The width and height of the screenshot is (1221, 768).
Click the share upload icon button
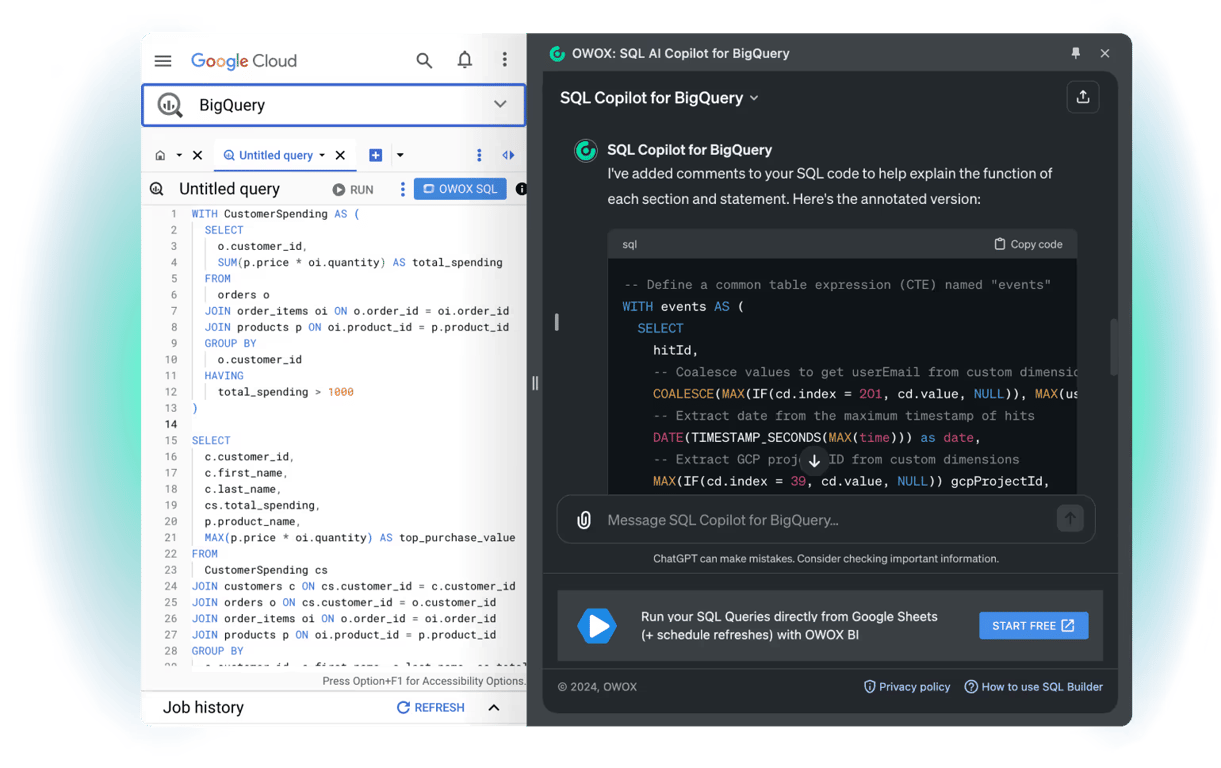[x=1082, y=97]
